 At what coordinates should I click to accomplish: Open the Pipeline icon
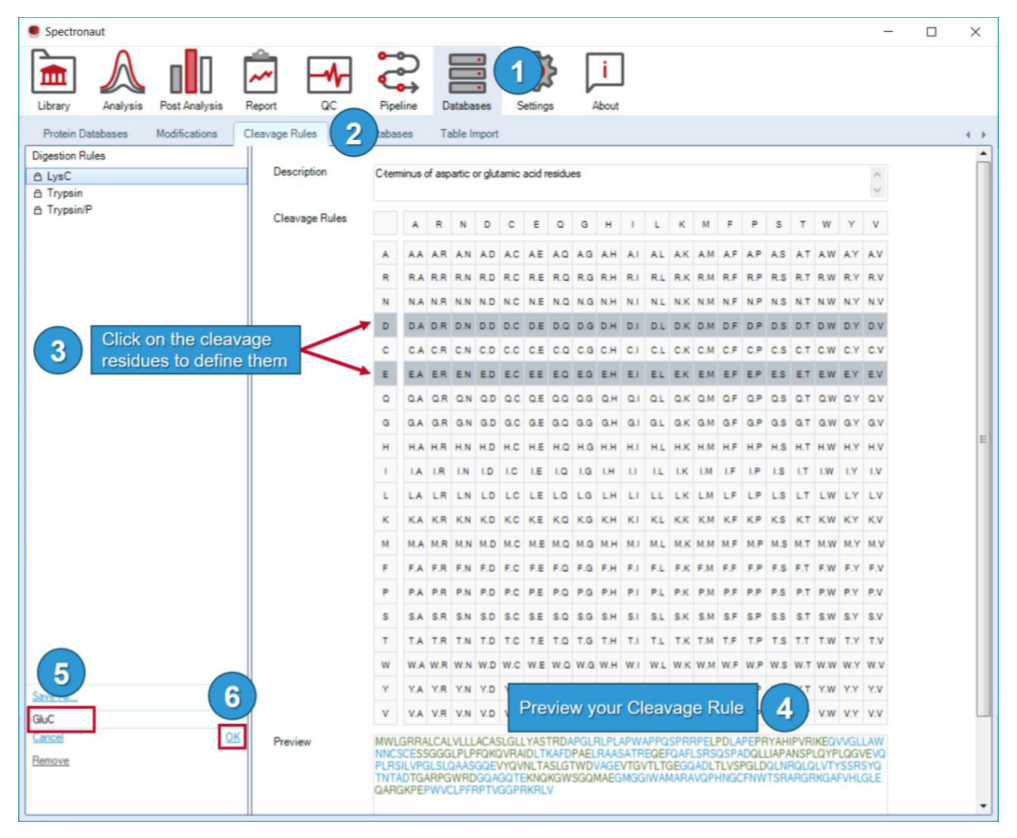pyautogui.click(x=398, y=80)
